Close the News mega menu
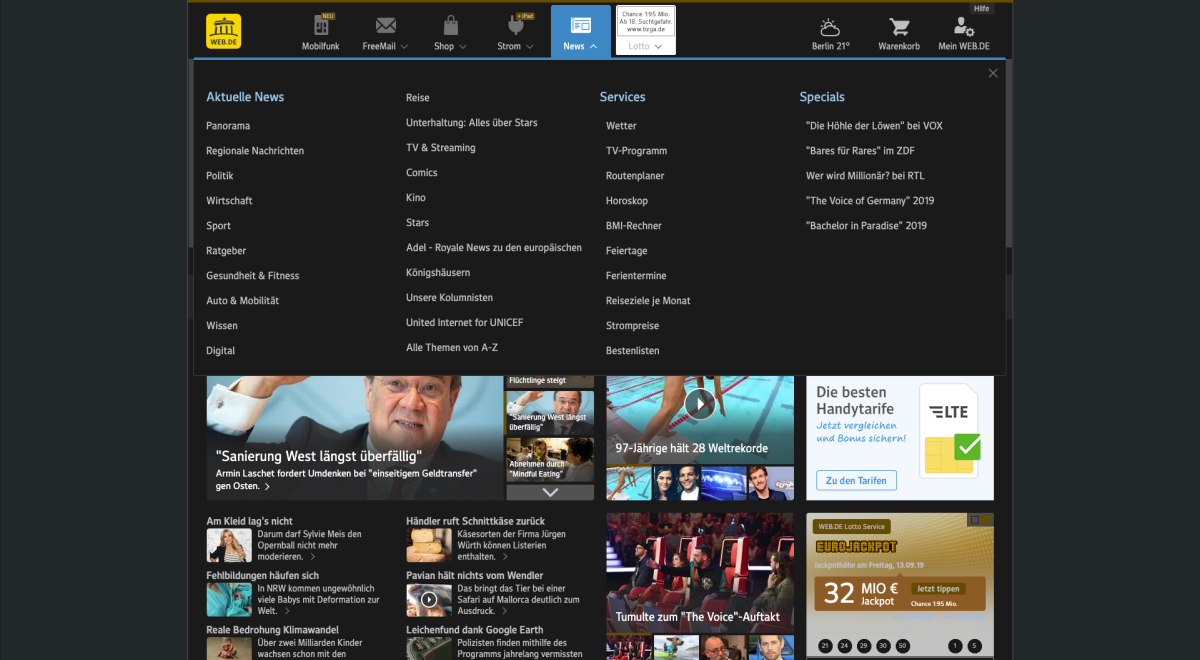The width and height of the screenshot is (1200, 660). (993, 73)
